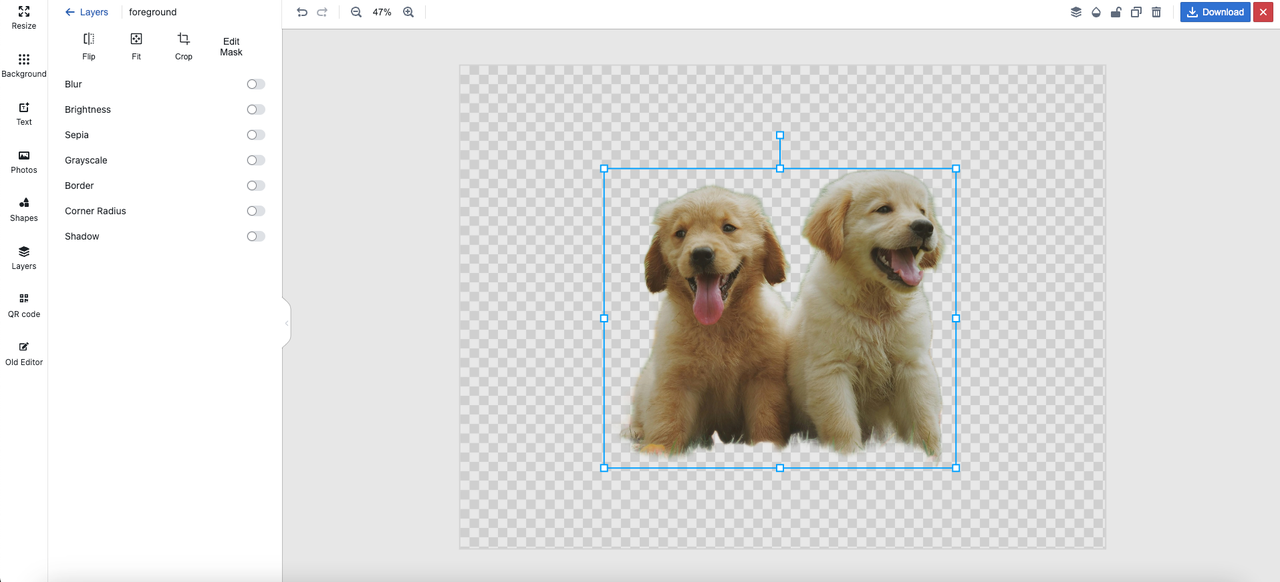Viewport: 1280px width, 582px height.
Task: Turn on the Shadow toggle
Action: pos(256,236)
